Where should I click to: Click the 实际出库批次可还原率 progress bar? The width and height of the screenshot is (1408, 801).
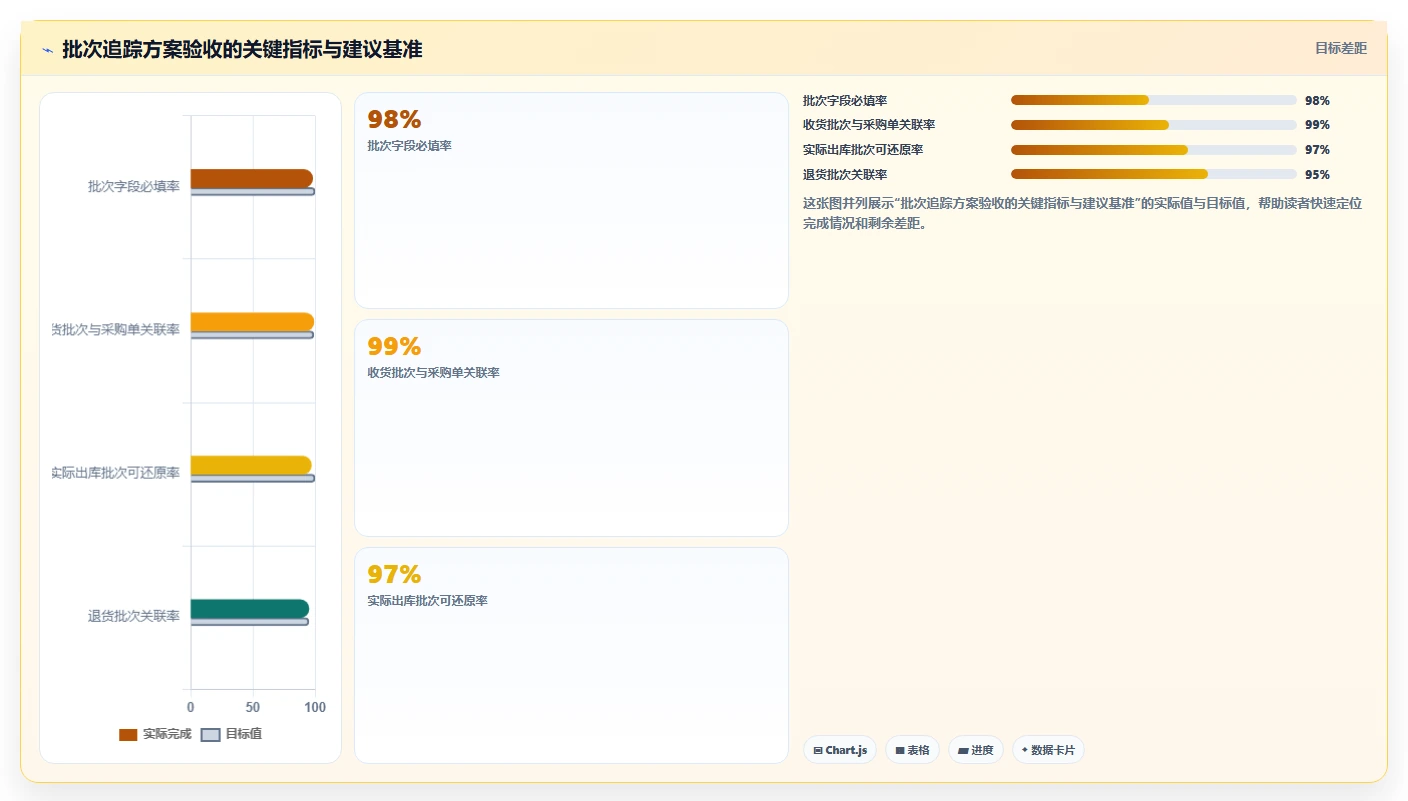[x=1153, y=150]
